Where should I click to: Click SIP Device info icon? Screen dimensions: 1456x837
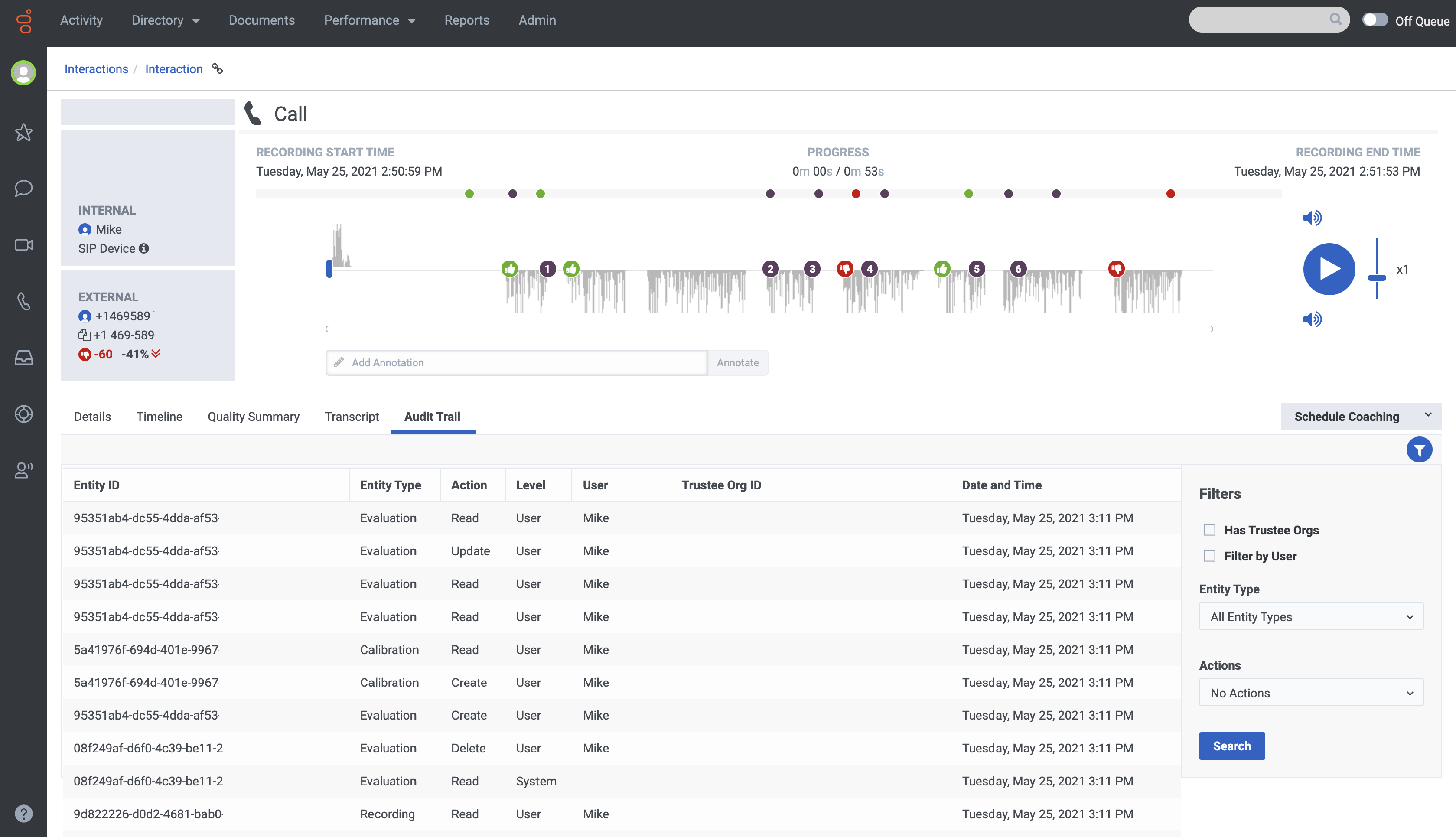click(x=144, y=248)
